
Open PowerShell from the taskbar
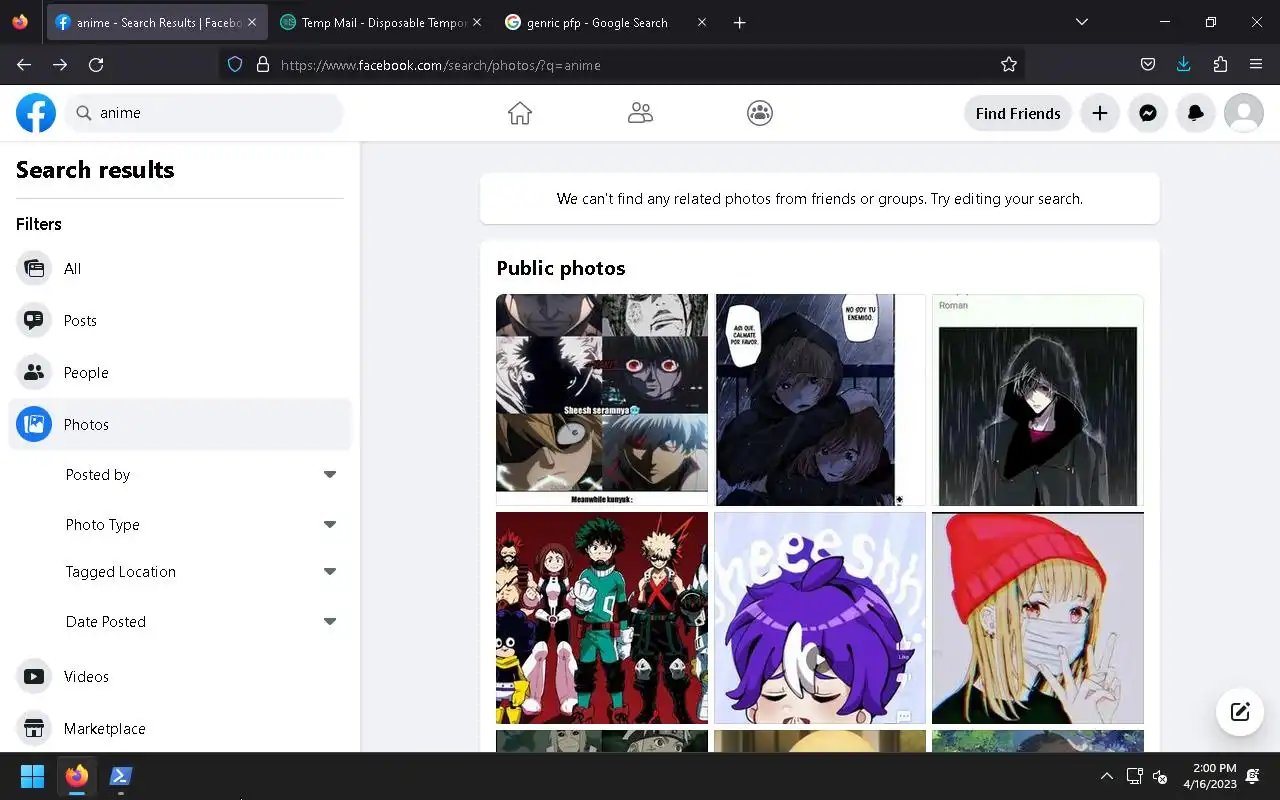tap(121, 776)
